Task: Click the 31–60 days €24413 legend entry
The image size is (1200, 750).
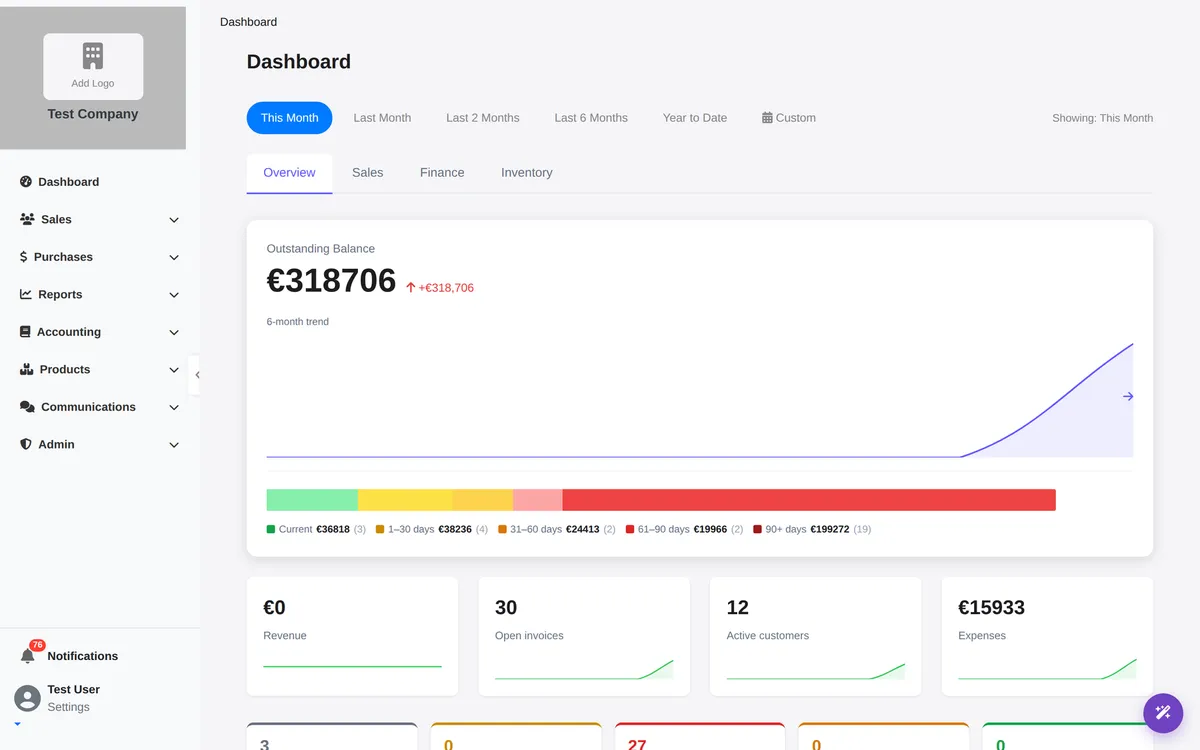Action: tap(557, 529)
